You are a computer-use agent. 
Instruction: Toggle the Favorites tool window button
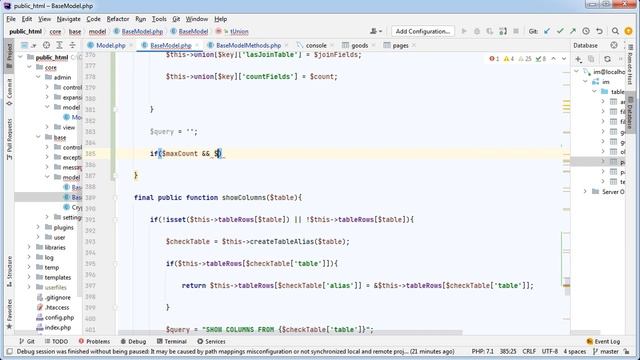(x=9, y=314)
